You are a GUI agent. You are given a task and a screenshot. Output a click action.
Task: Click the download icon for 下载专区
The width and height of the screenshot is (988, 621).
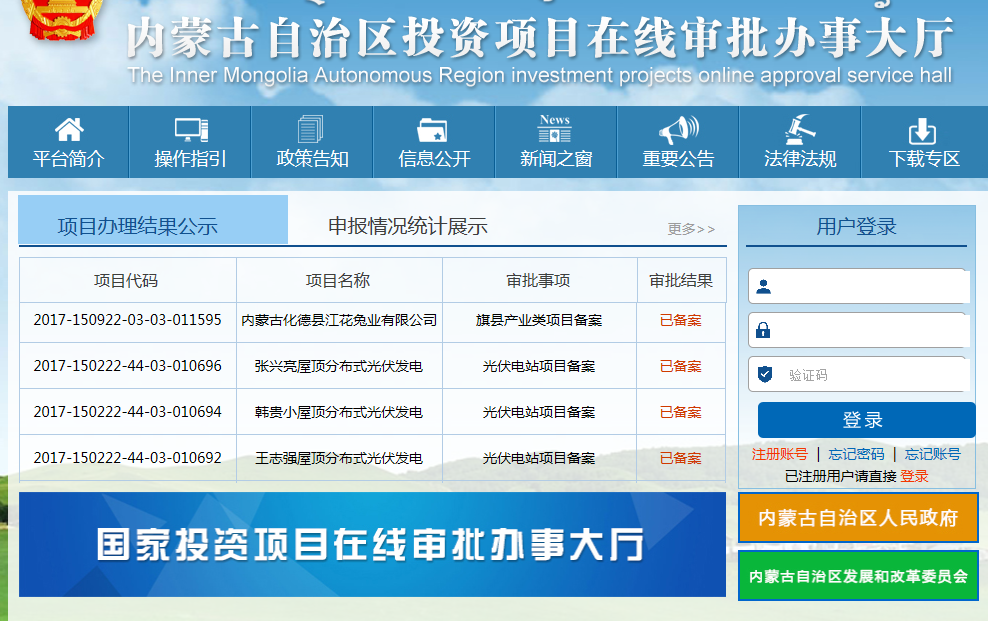pyautogui.click(x=922, y=131)
